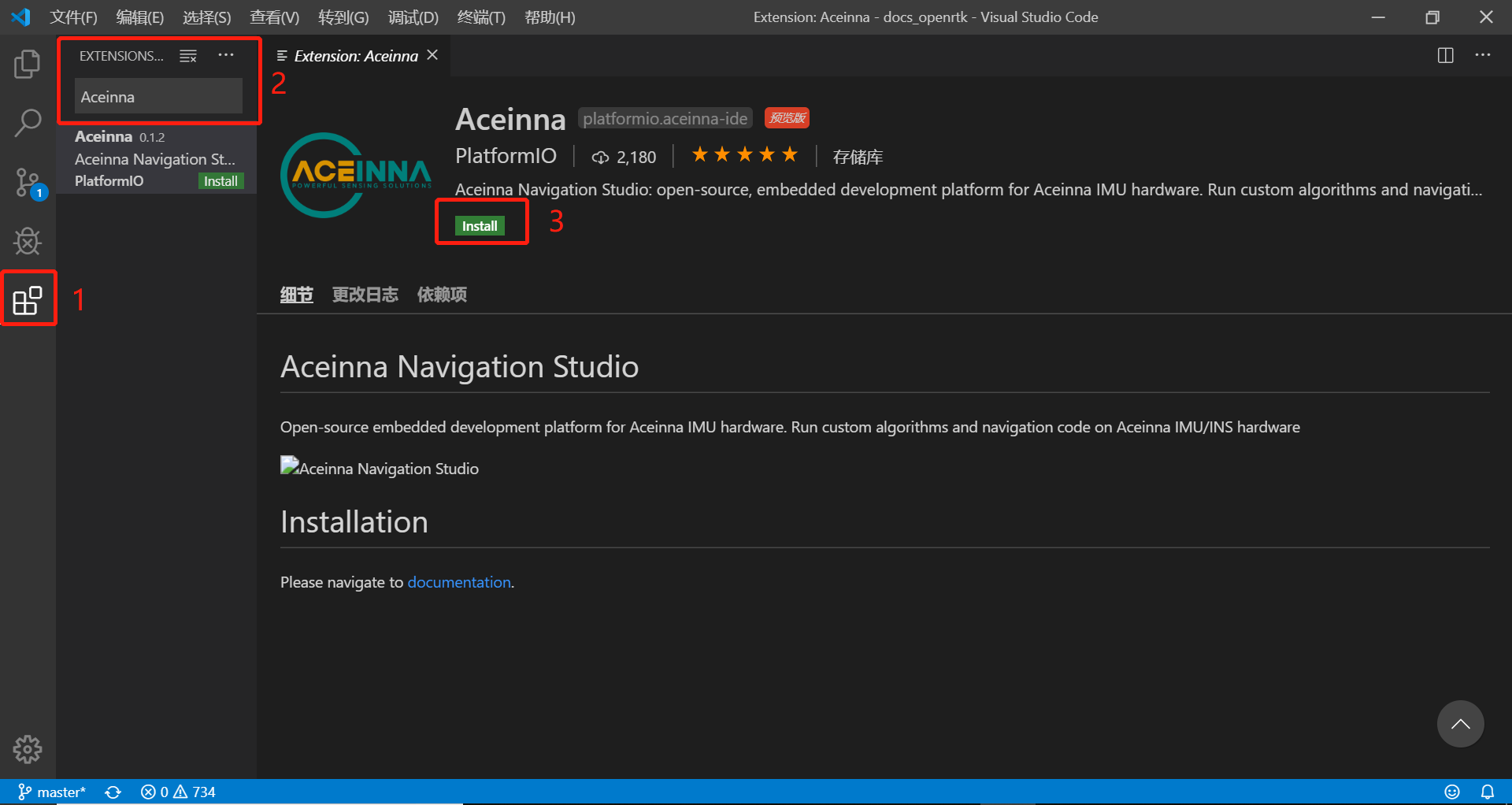The image size is (1512, 805).
Task: Open the 帮助(H) menu
Action: tap(550, 17)
